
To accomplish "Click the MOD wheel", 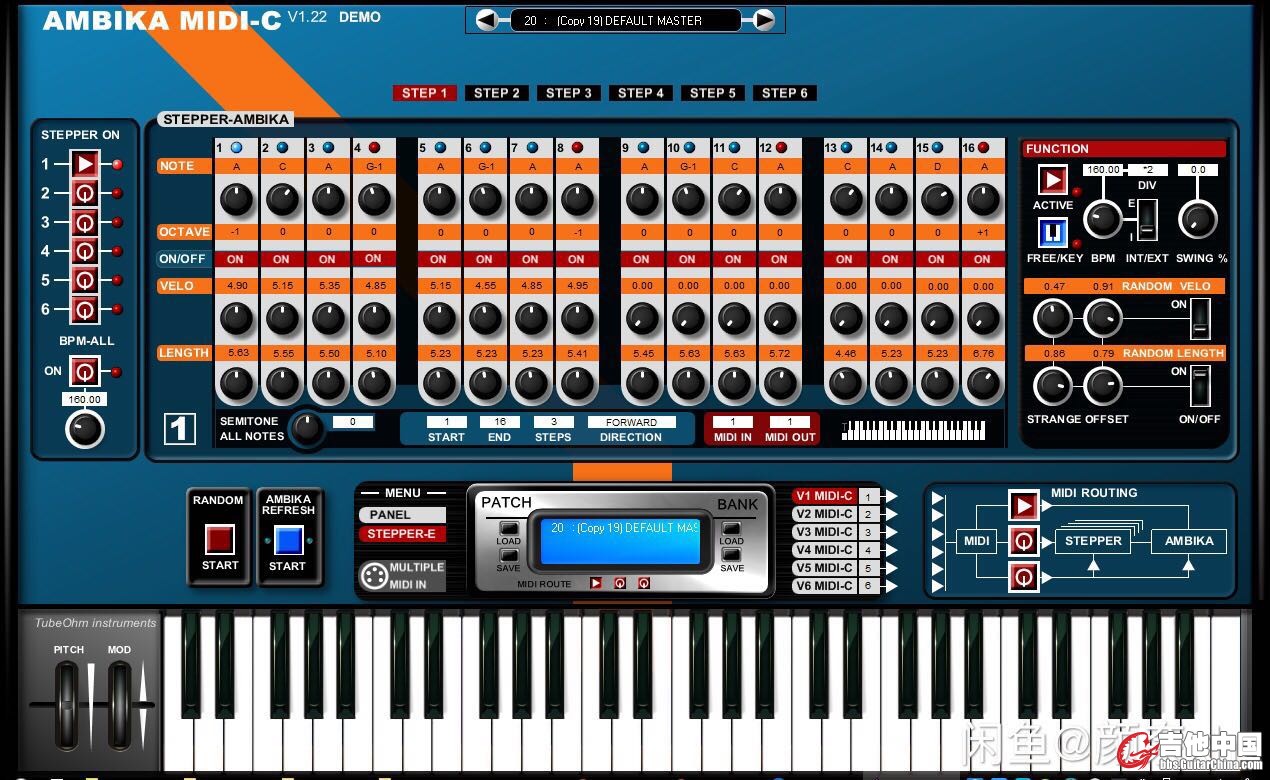I will [120, 704].
